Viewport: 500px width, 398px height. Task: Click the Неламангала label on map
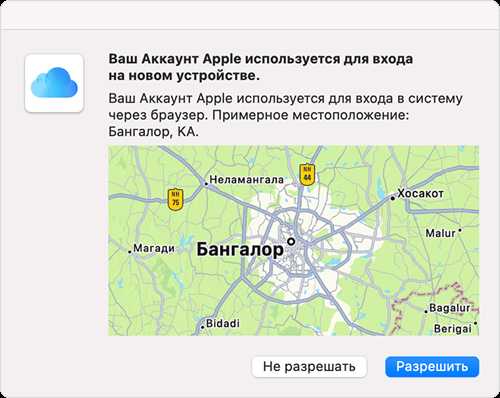(246, 180)
